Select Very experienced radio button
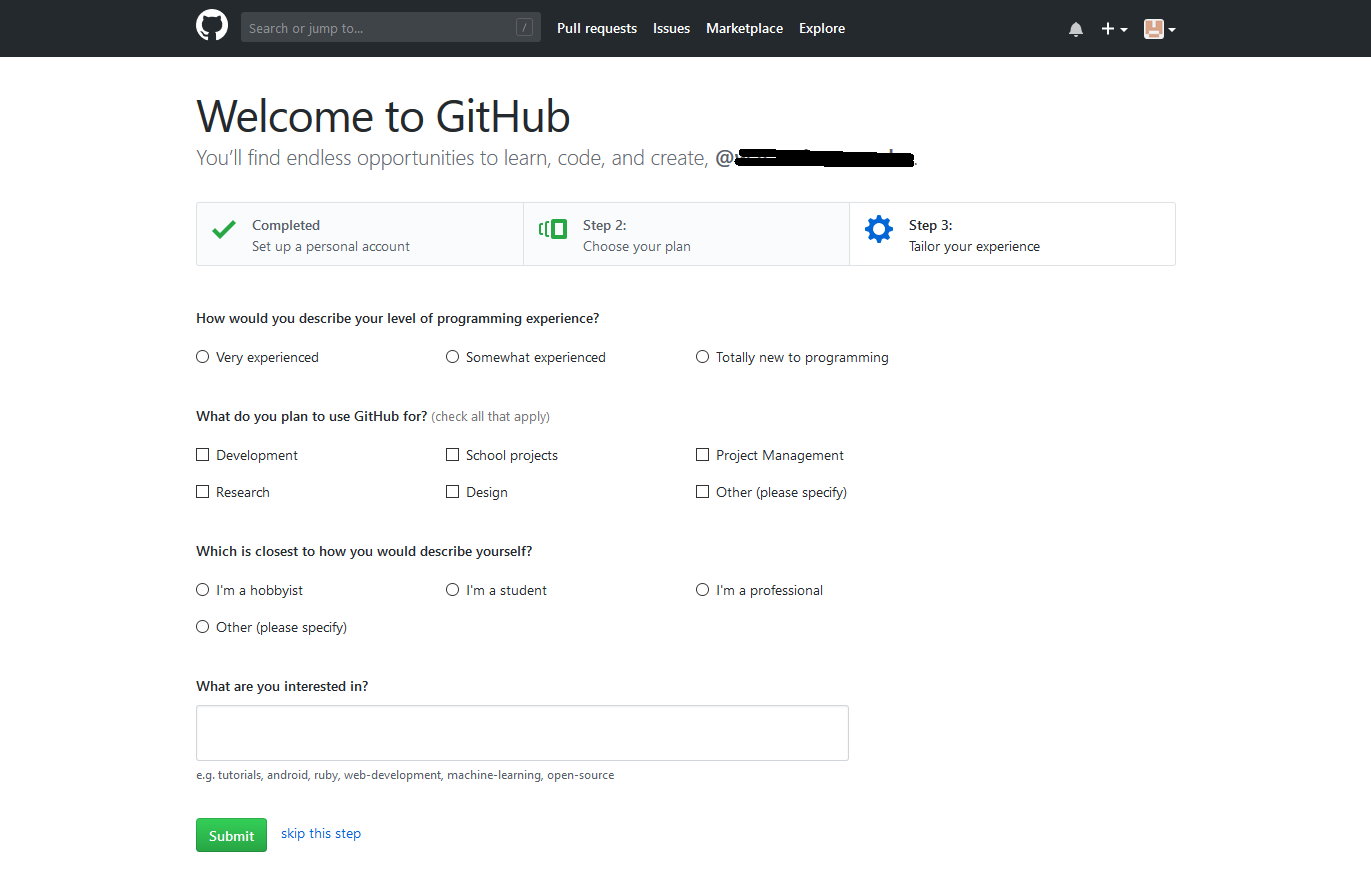The image size is (1371, 877). tap(203, 357)
